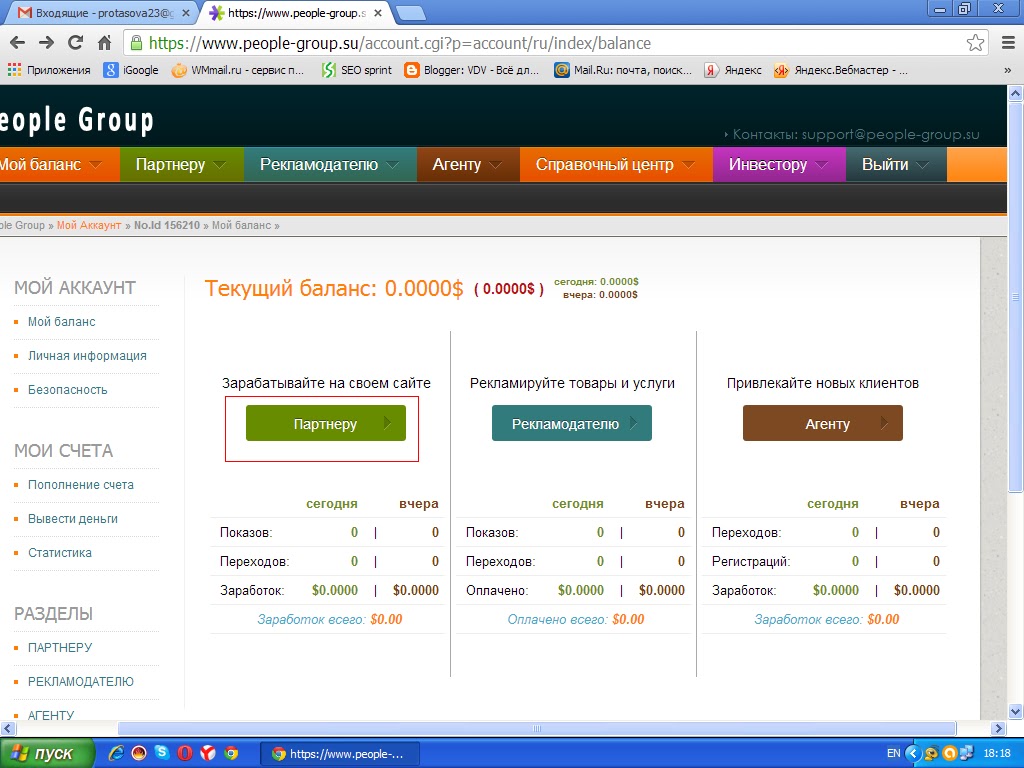This screenshot has height=768, width=1024.
Task: Click the EN language indicator
Action: (x=893, y=754)
